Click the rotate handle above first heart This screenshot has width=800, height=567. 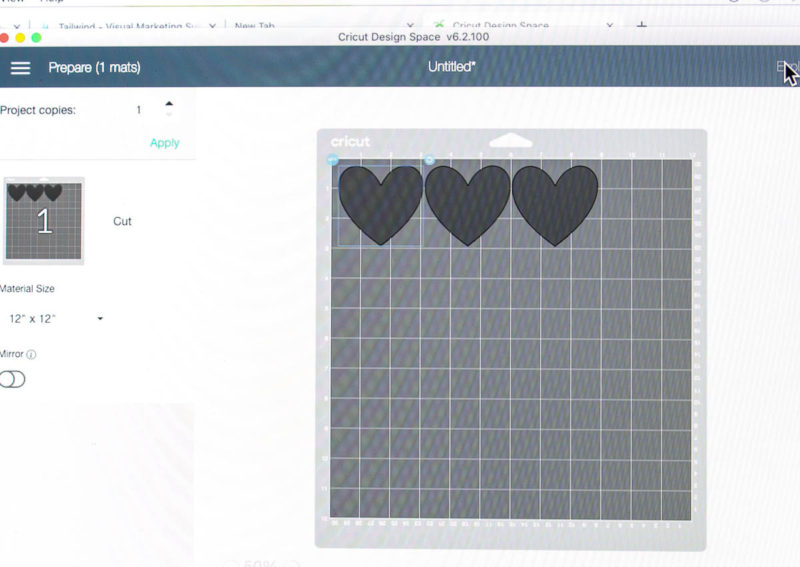pos(429,160)
